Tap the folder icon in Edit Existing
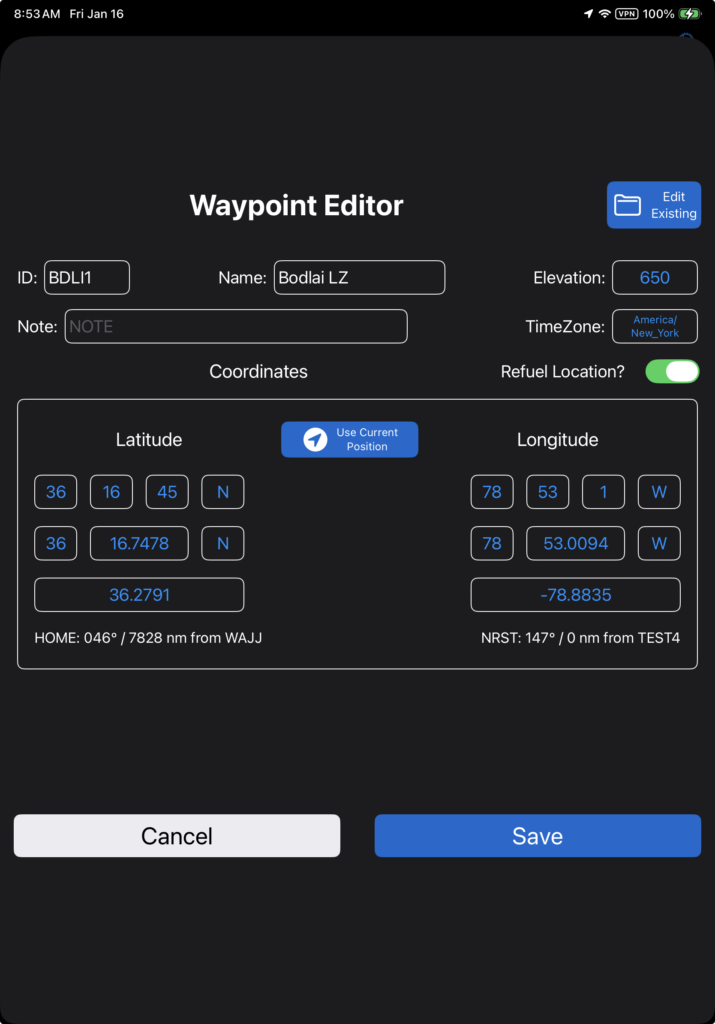Screen dimensions: 715x1024 pos(628,205)
